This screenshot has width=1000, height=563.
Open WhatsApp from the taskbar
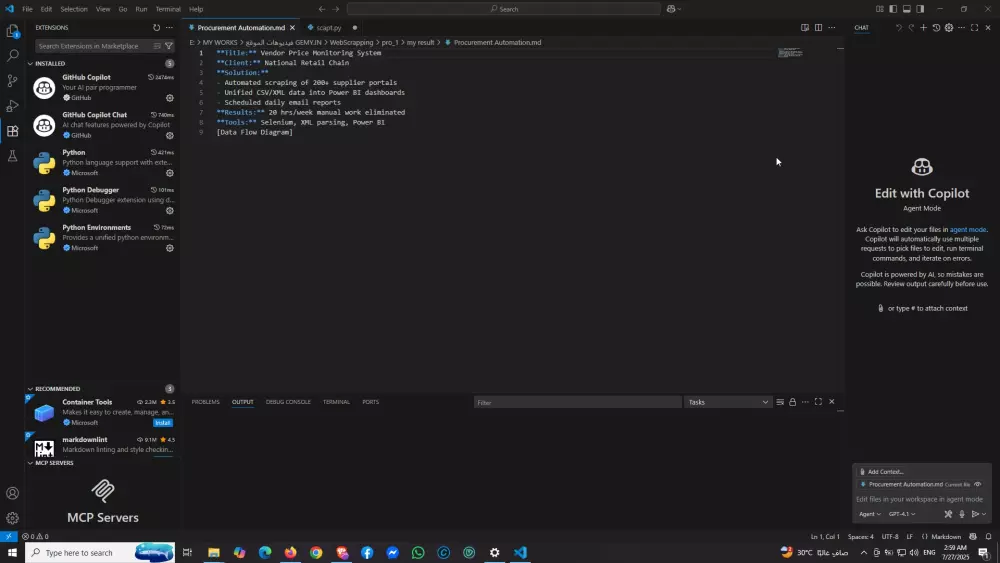418,552
